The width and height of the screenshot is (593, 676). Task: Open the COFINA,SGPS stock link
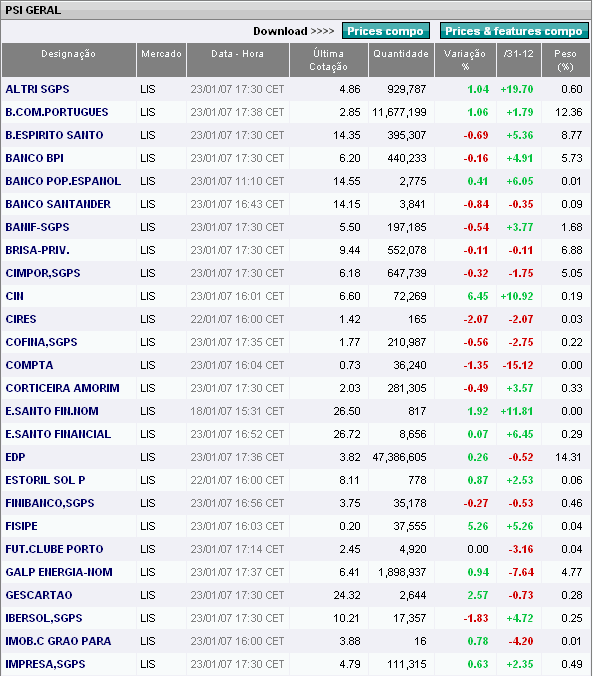tap(41, 342)
